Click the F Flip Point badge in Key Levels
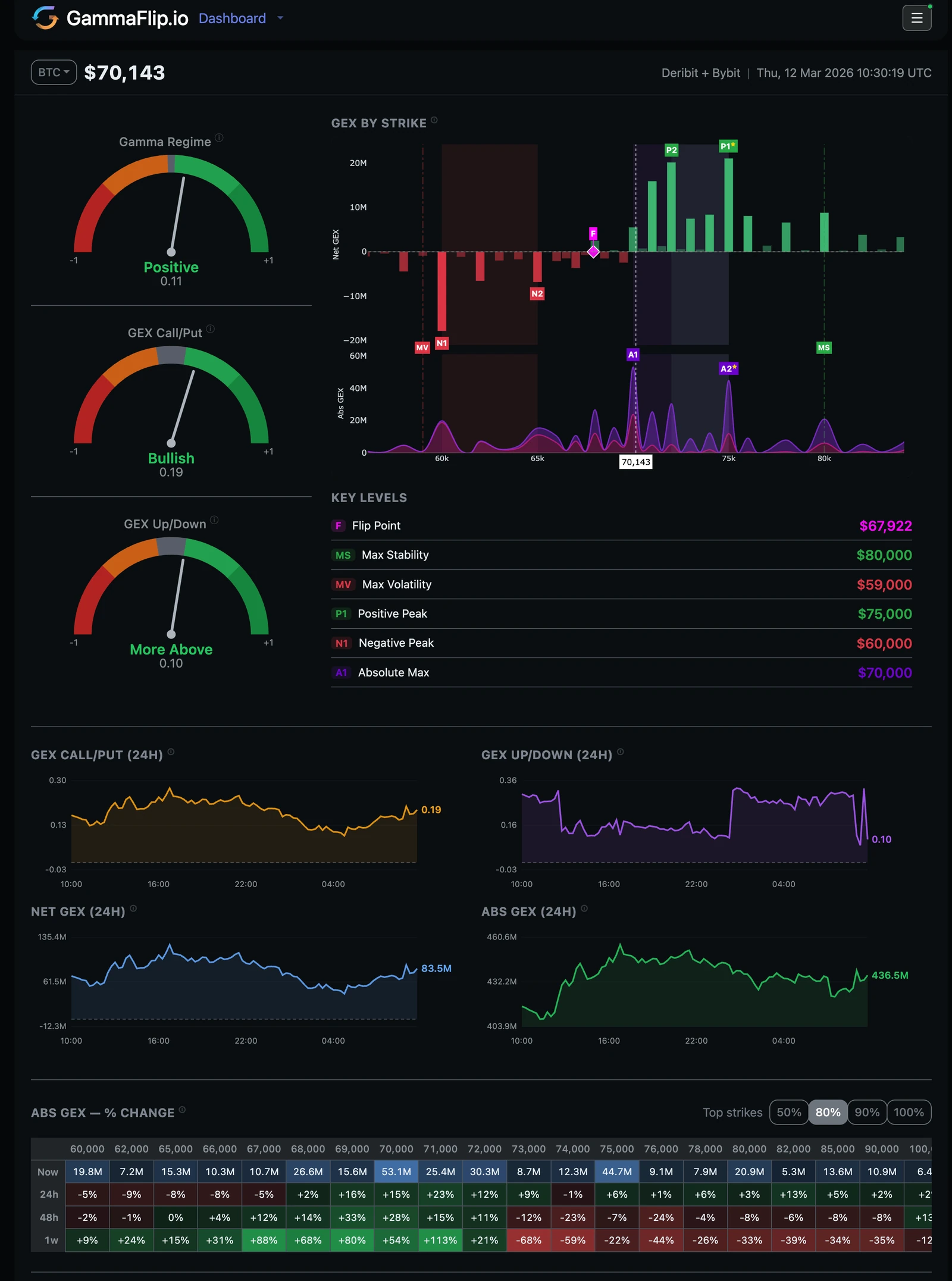This screenshot has width=952, height=1281. 338,526
